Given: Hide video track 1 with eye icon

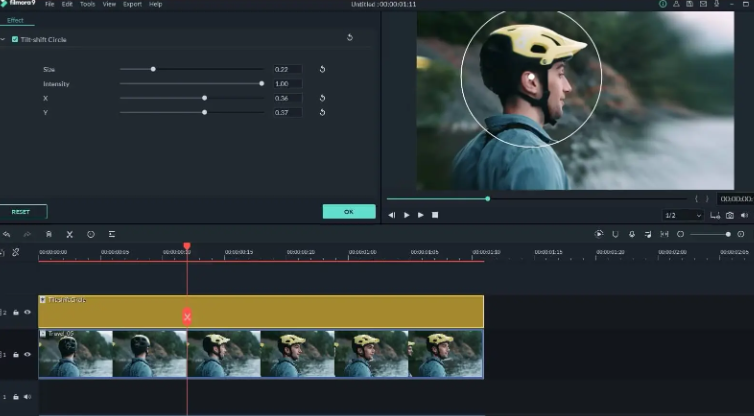Looking at the screenshot, I should point(27,354).
